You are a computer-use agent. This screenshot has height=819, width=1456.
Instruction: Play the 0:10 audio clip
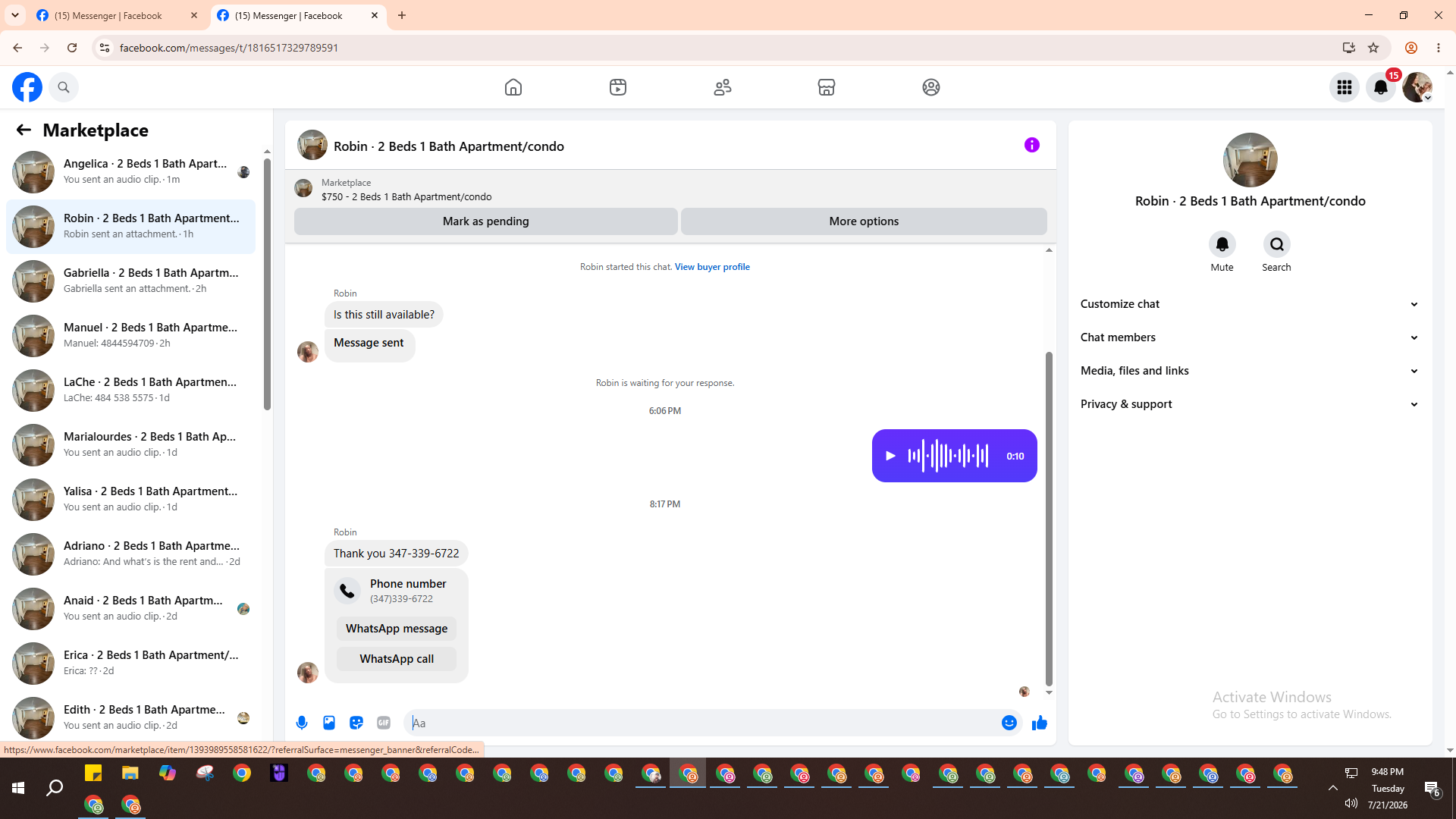[x=891, y=456]
